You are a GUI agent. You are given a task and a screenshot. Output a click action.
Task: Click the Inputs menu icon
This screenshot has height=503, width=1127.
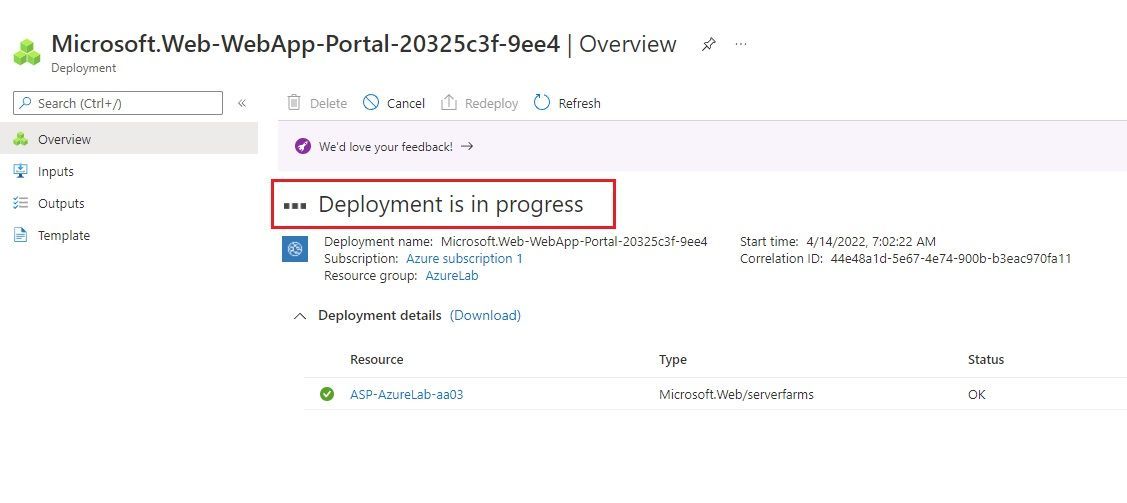21,171
